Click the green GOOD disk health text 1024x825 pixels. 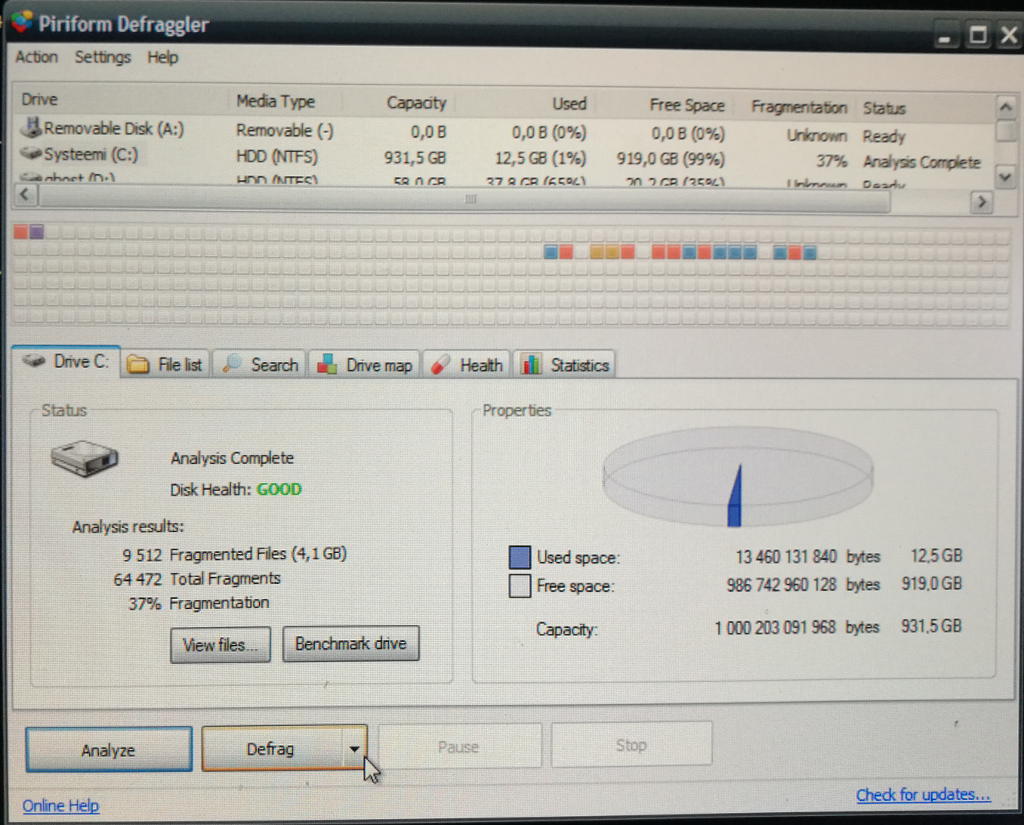279,489
